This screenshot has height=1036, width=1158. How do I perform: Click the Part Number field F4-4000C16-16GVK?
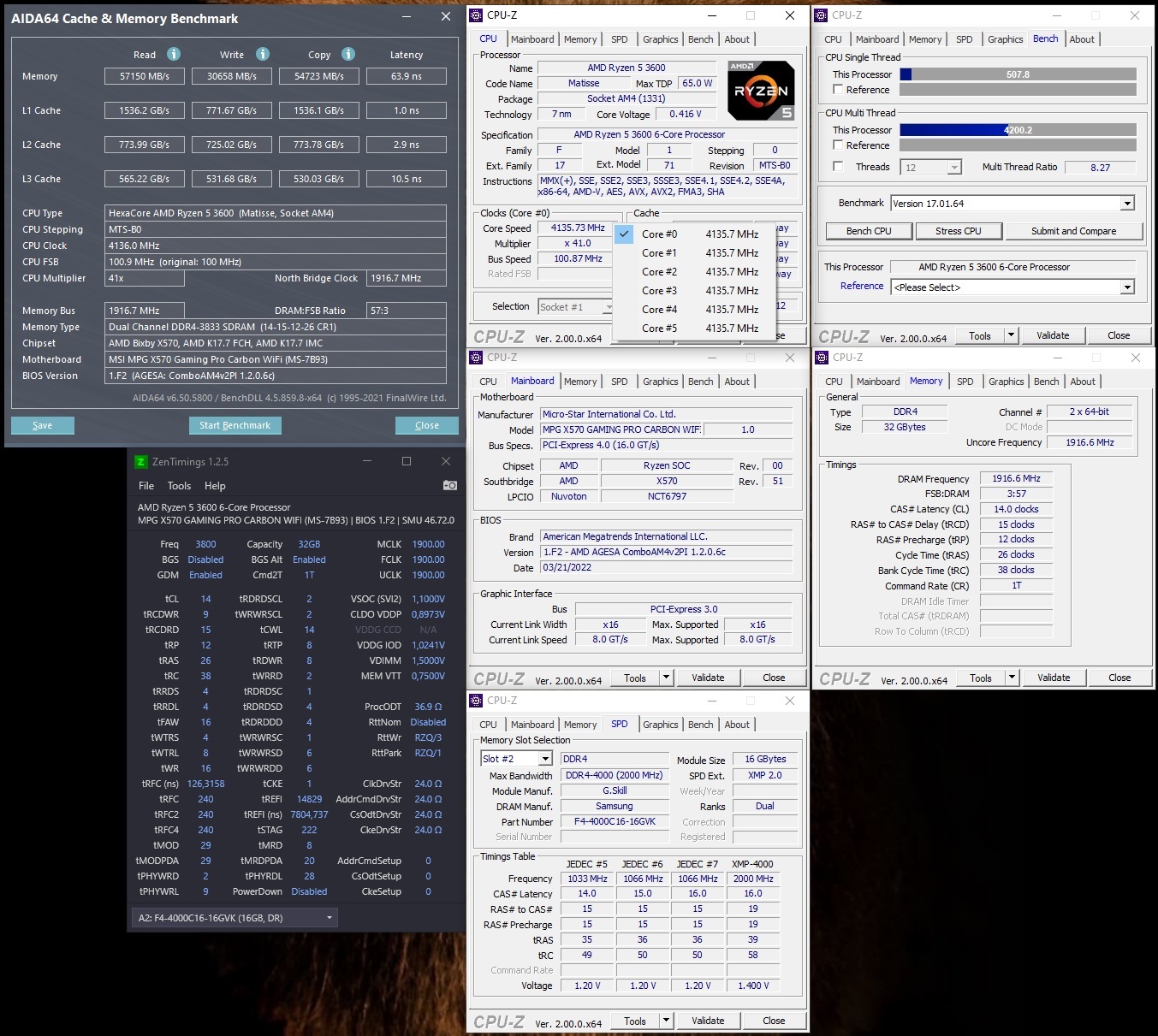(615, 821)
